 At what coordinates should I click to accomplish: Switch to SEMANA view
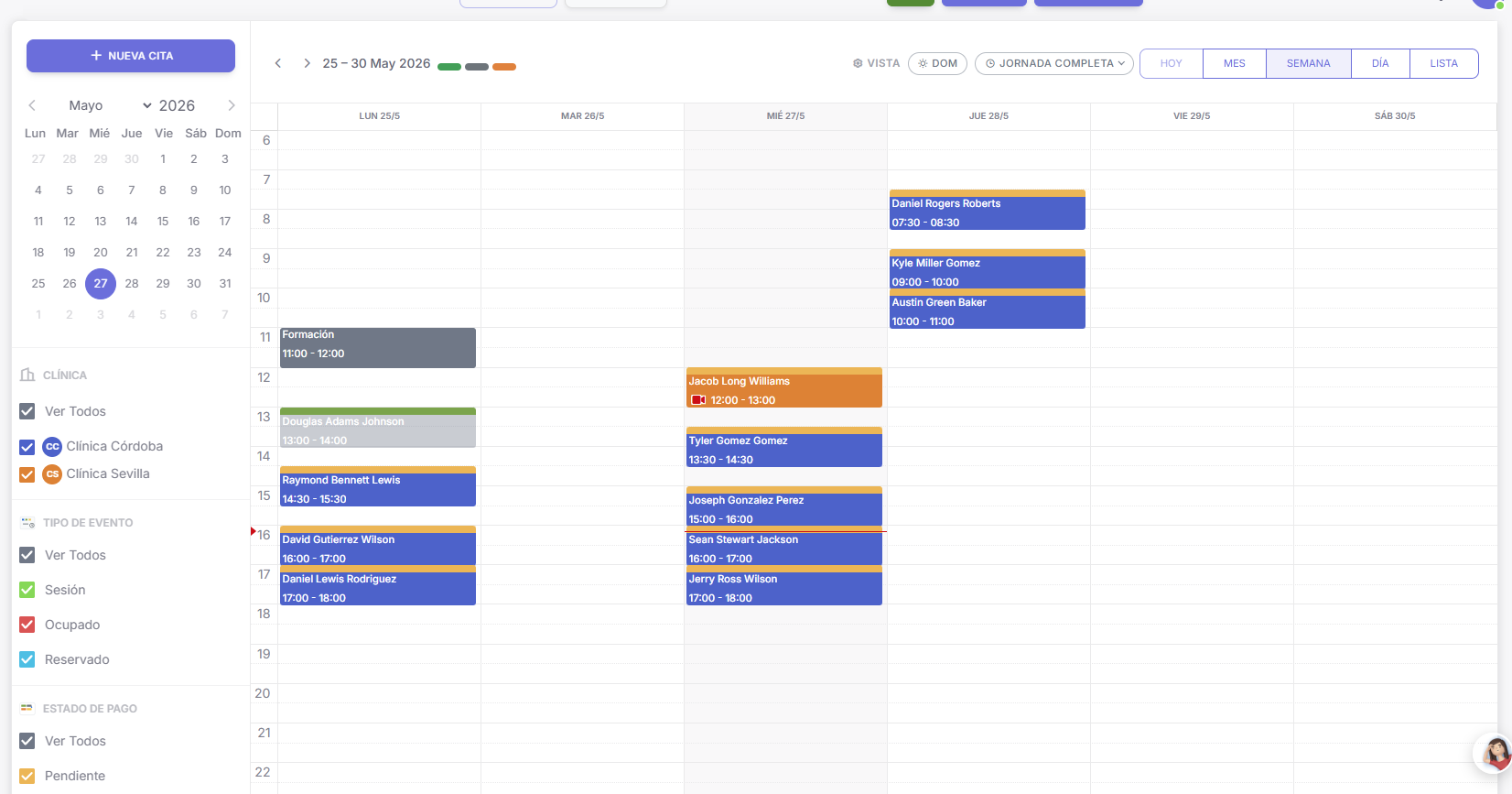[x=1309, y=63]
